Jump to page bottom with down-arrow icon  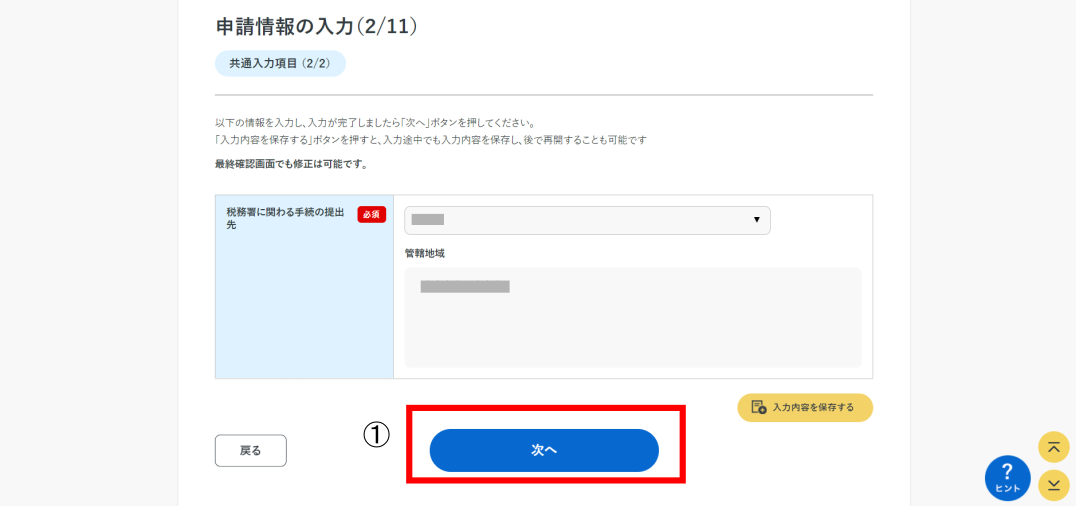1053,485
